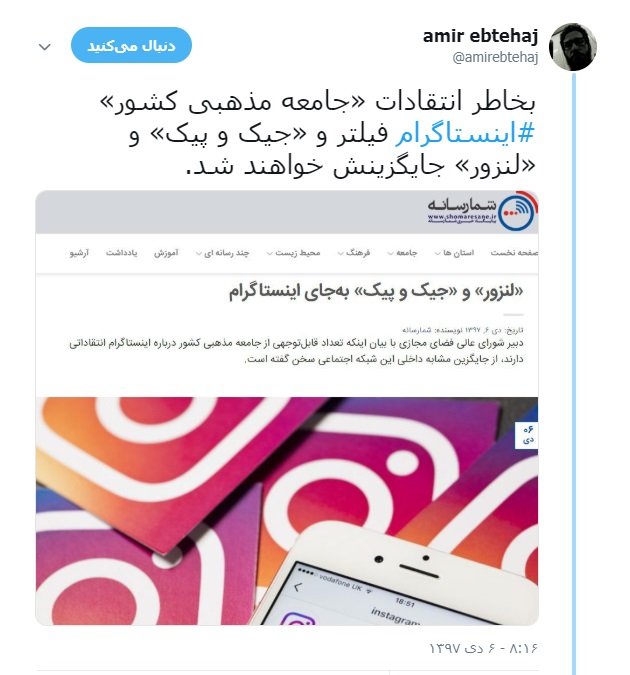Viewport: 630px width, 675px height.
Task: Open the آموزش menu item
Action: click(166, 253)
